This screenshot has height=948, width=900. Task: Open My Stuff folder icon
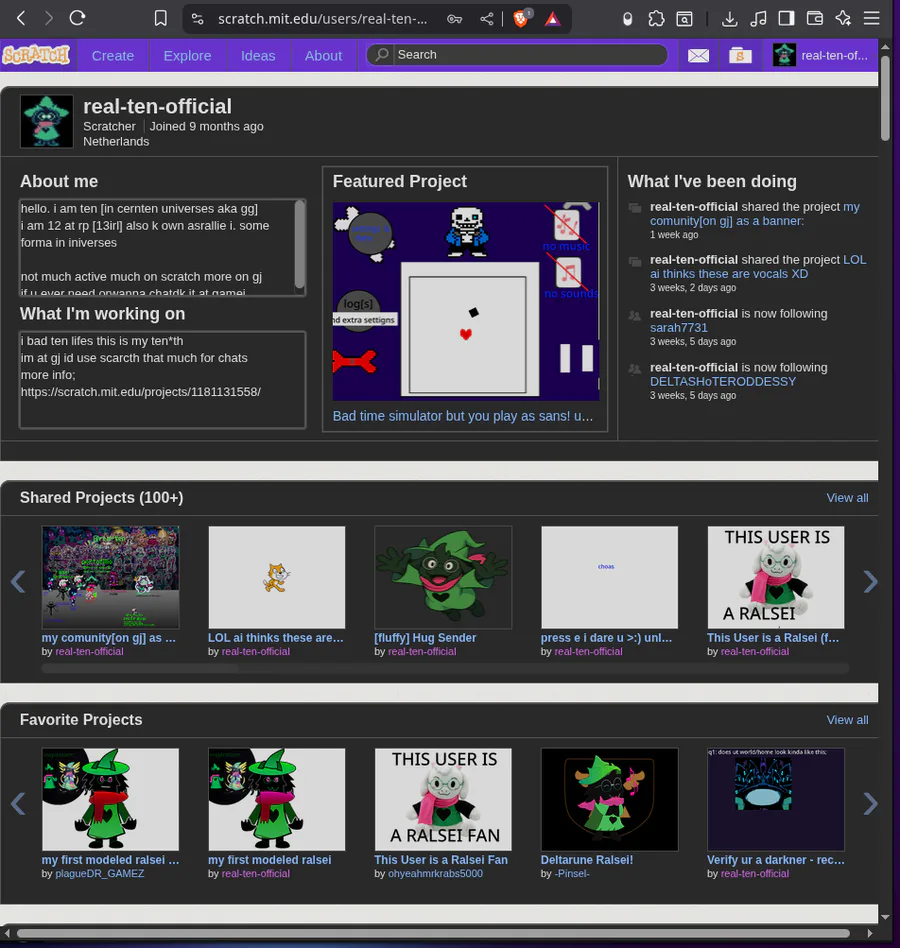[740, 56]
